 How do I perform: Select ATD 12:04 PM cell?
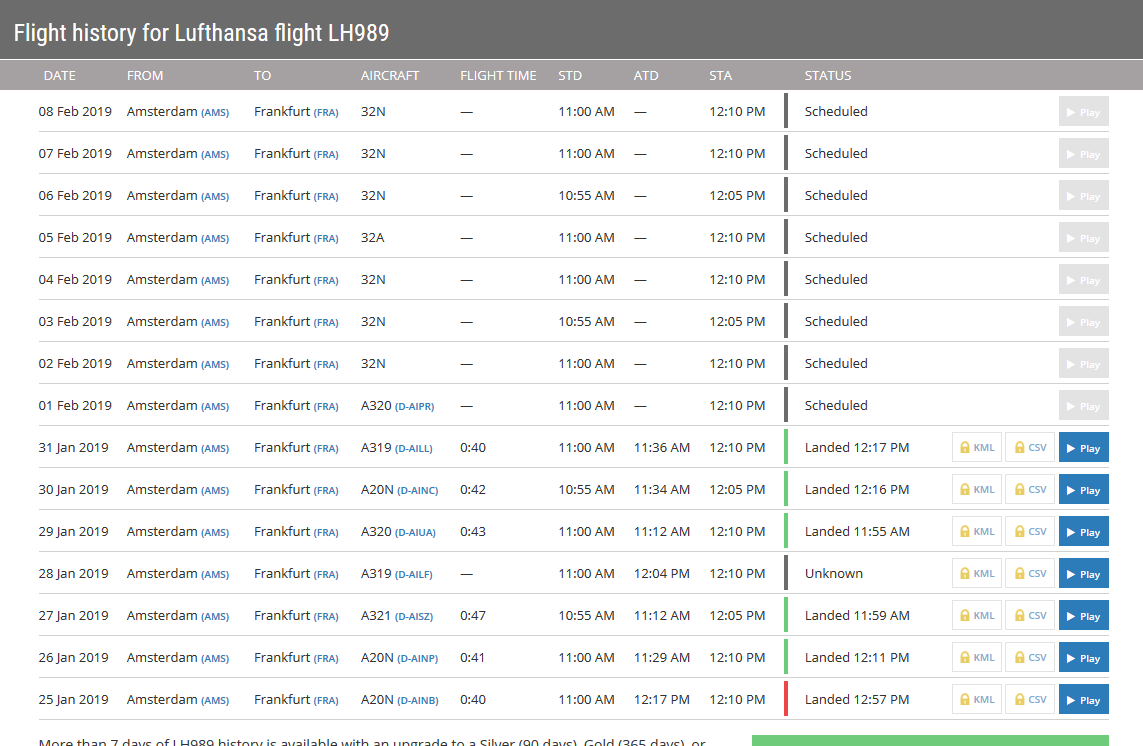point(662,573)
